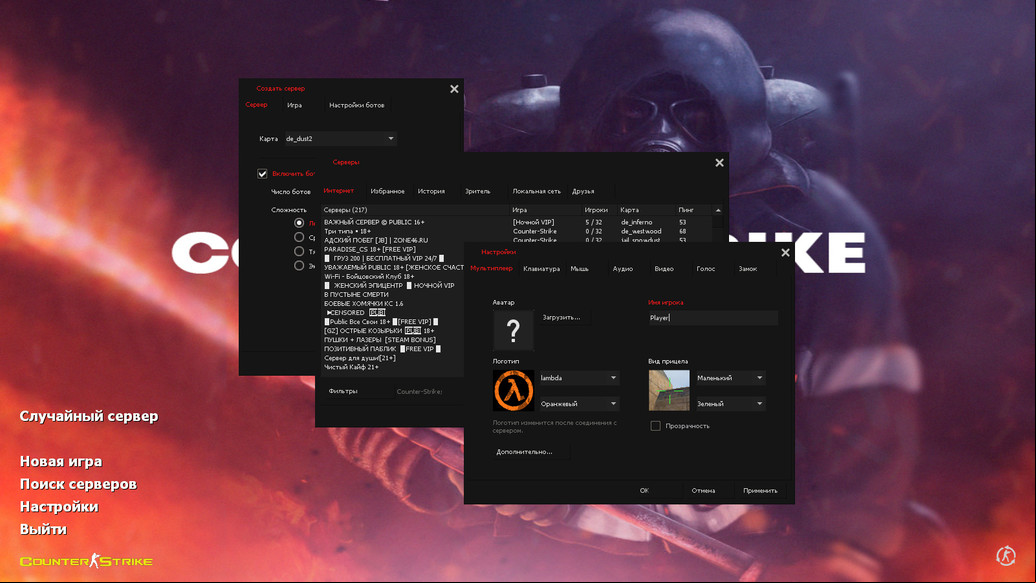
Task: Switch to the Голос settings tab
Action: [x=706, y=269]
